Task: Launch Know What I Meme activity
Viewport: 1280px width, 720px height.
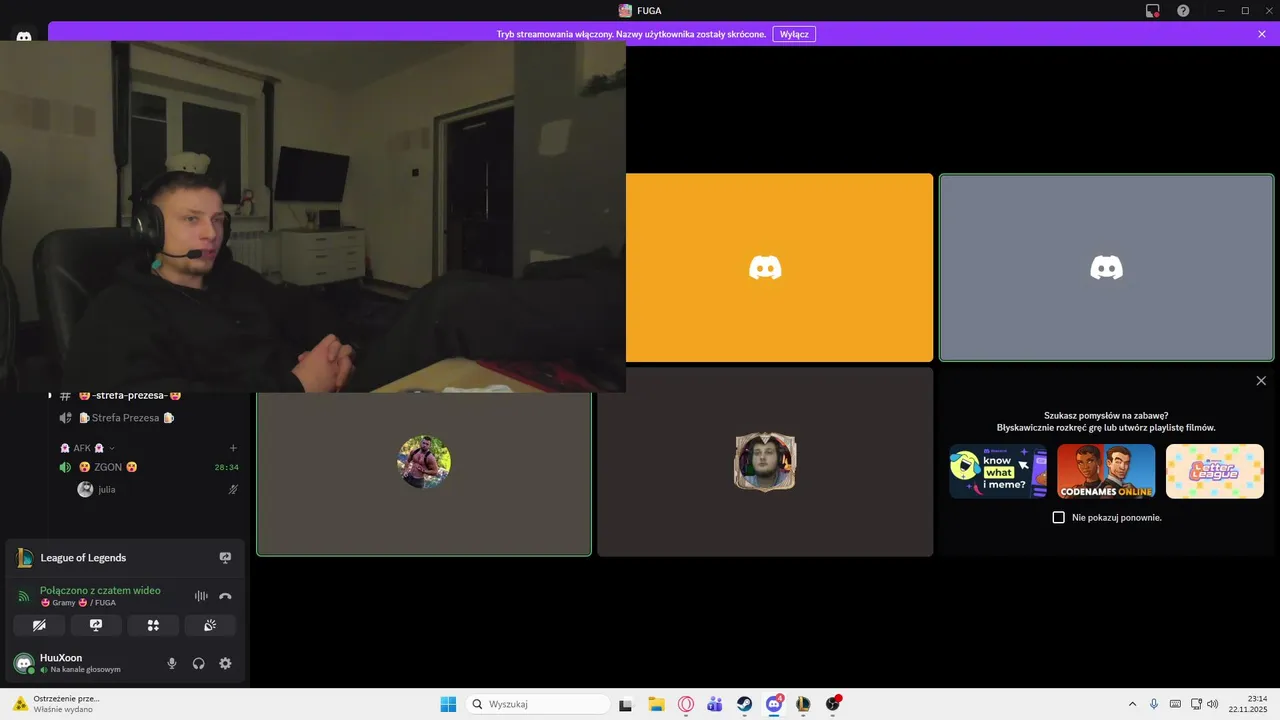Action: coord(998,471)
